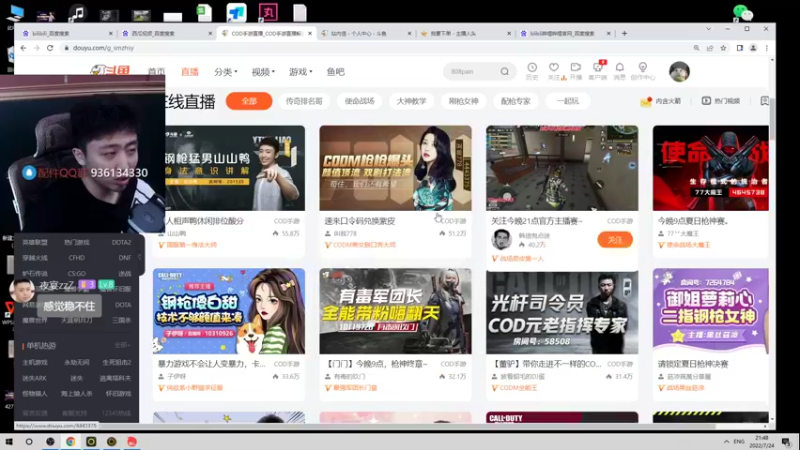Select the 使命战场 filter pill

[x=360, y=101]
